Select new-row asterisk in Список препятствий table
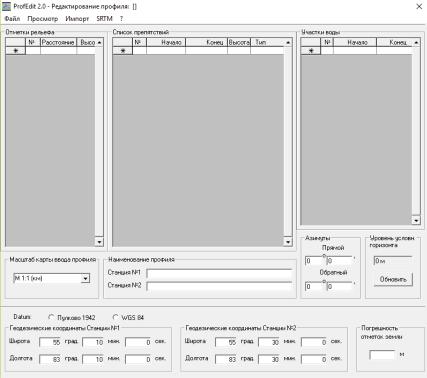This screenshot has height=378, width=427. click(123, 51)
